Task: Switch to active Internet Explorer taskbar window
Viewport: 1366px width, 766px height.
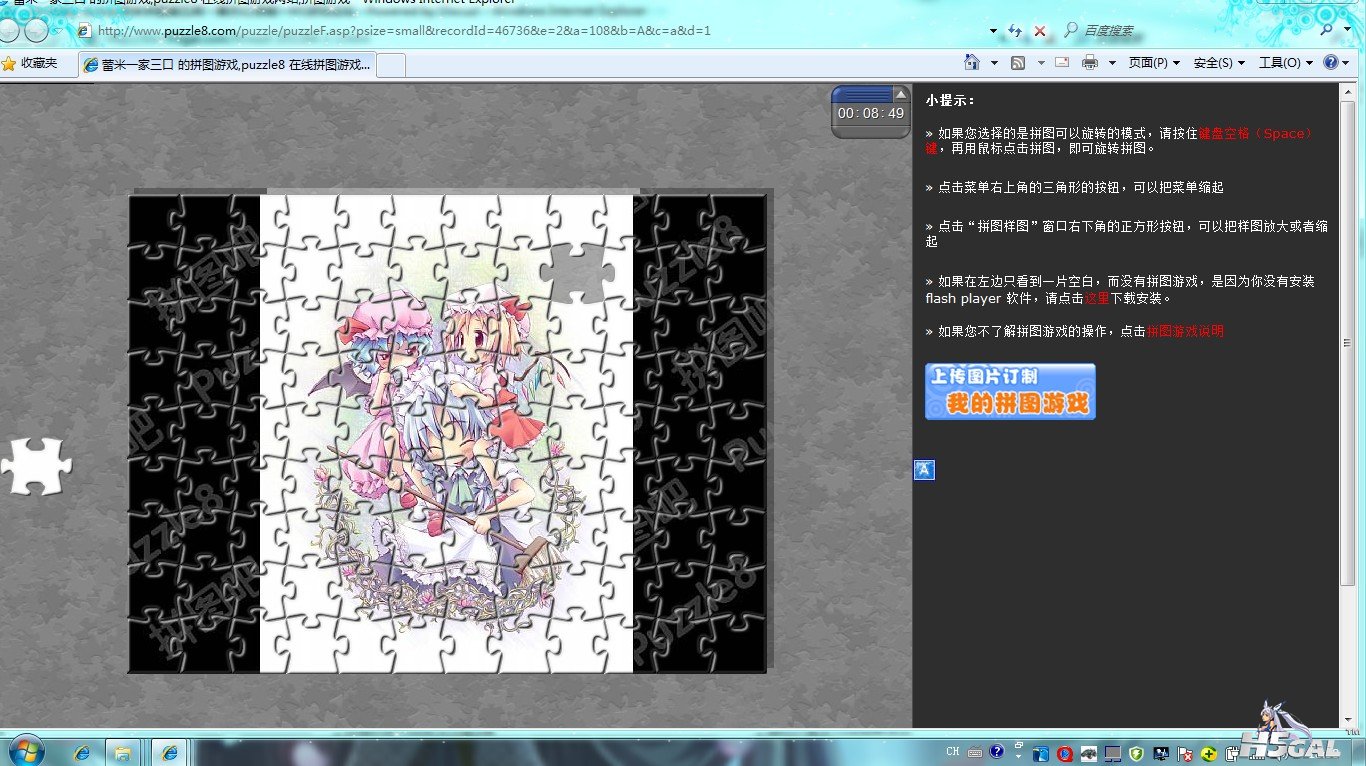Action: [x=170, y=752]
